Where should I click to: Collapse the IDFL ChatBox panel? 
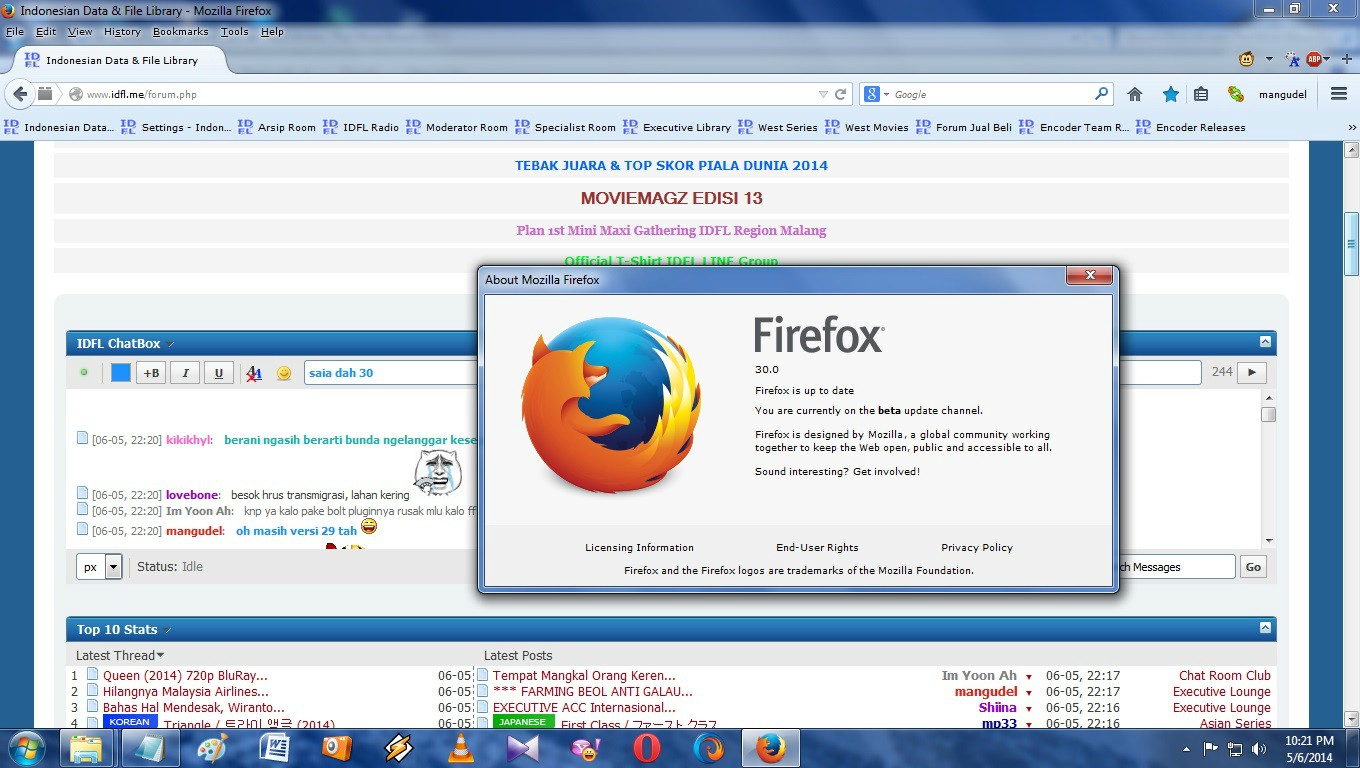(1265, 342)
